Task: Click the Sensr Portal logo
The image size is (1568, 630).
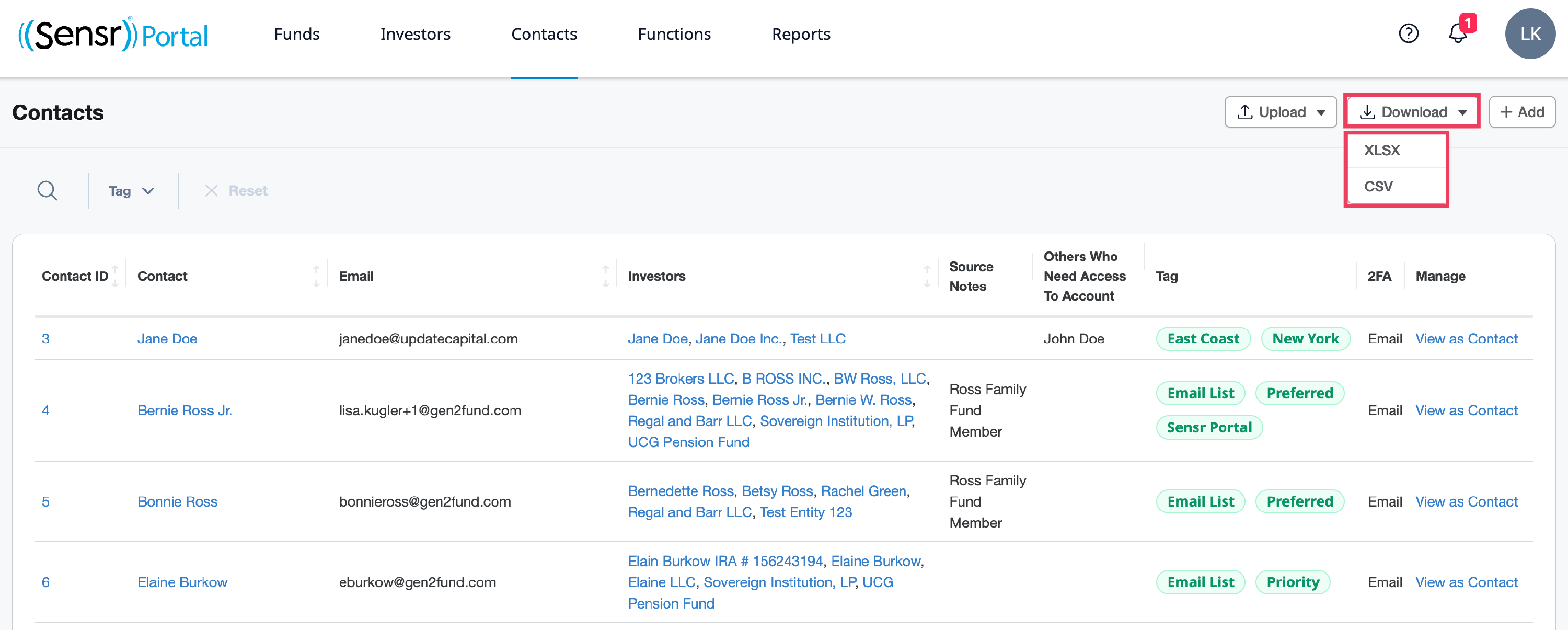Action: pos(113,35)
